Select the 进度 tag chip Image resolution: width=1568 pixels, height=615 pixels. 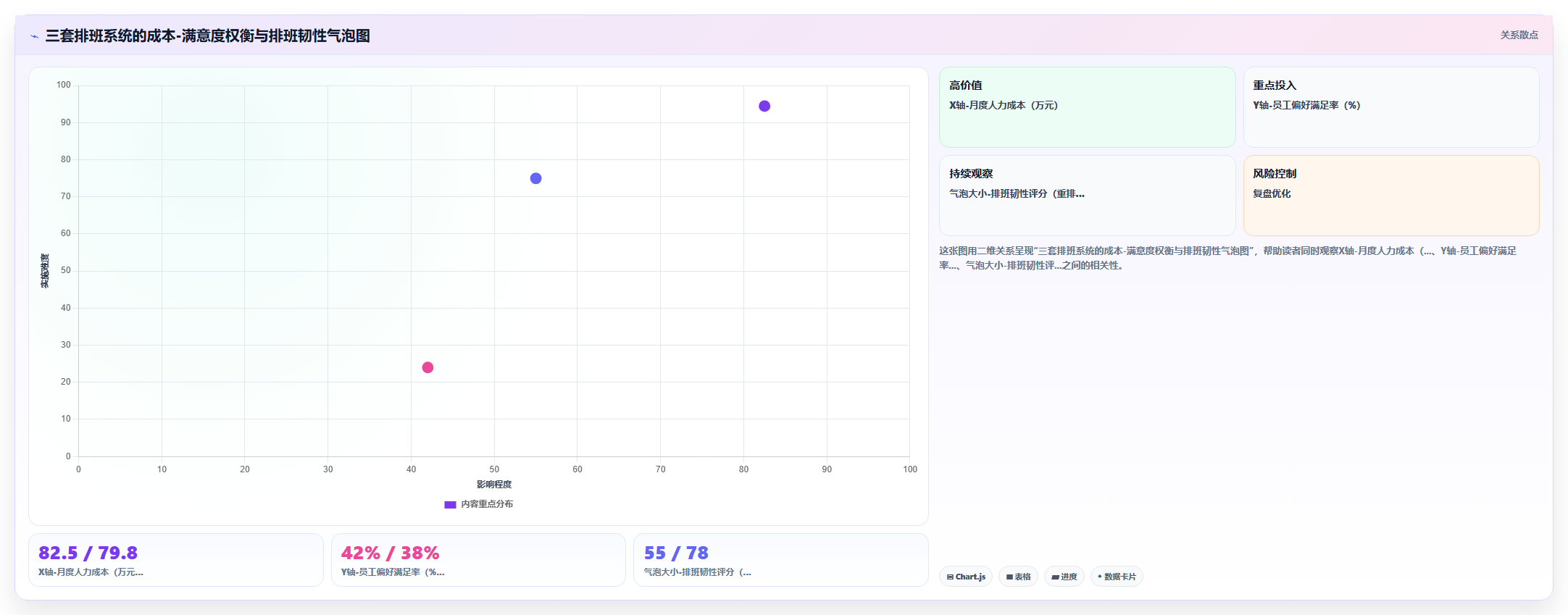1064,577
